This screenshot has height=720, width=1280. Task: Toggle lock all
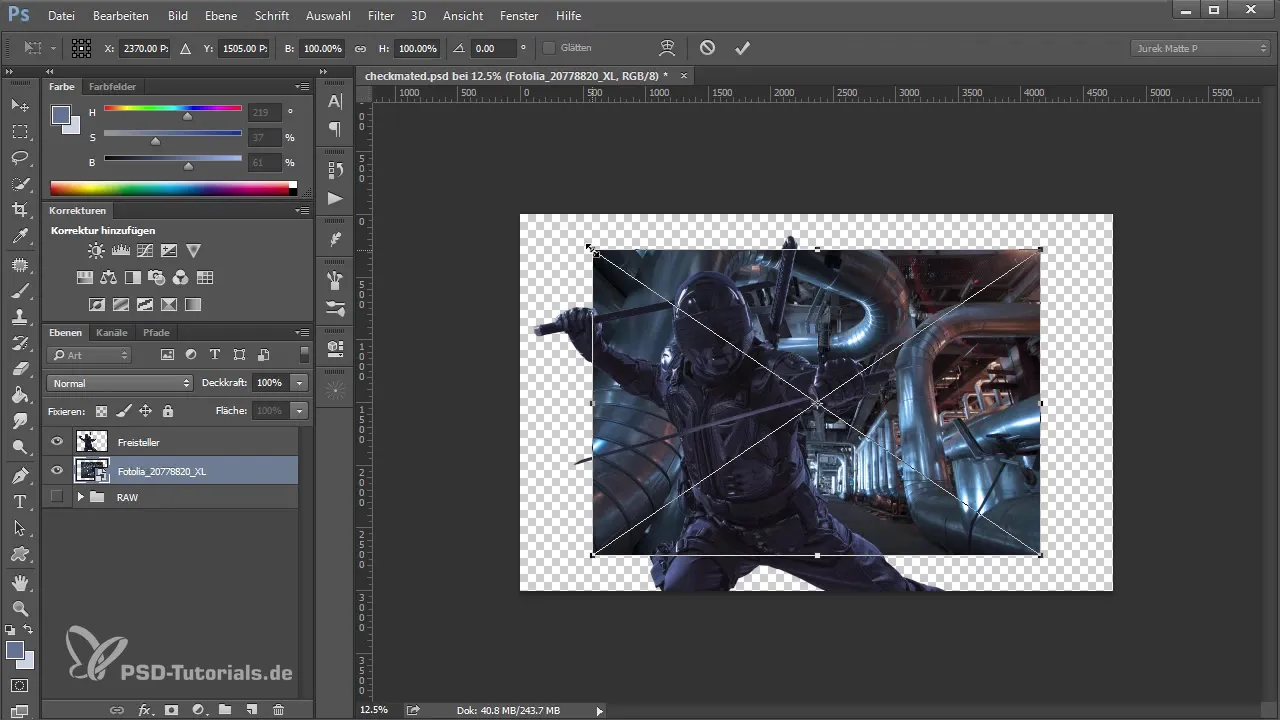167,410
